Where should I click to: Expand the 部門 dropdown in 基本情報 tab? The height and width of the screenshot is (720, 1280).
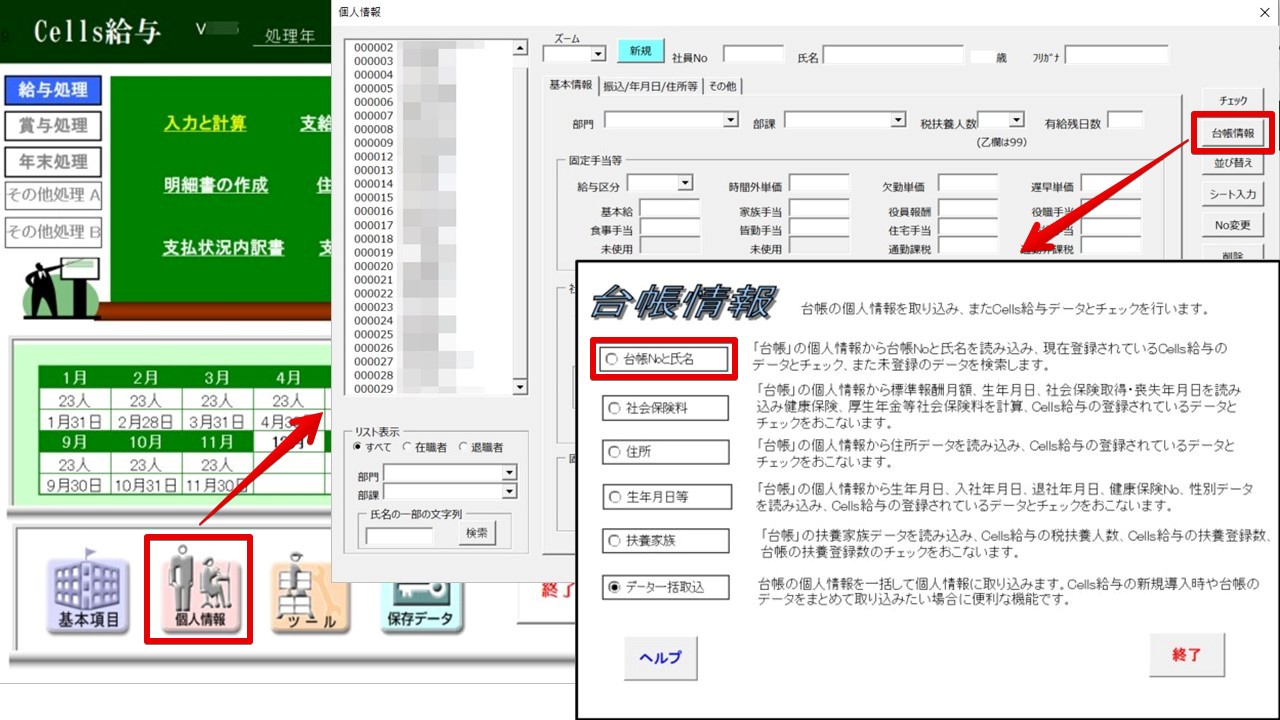[x=730, y=120]
